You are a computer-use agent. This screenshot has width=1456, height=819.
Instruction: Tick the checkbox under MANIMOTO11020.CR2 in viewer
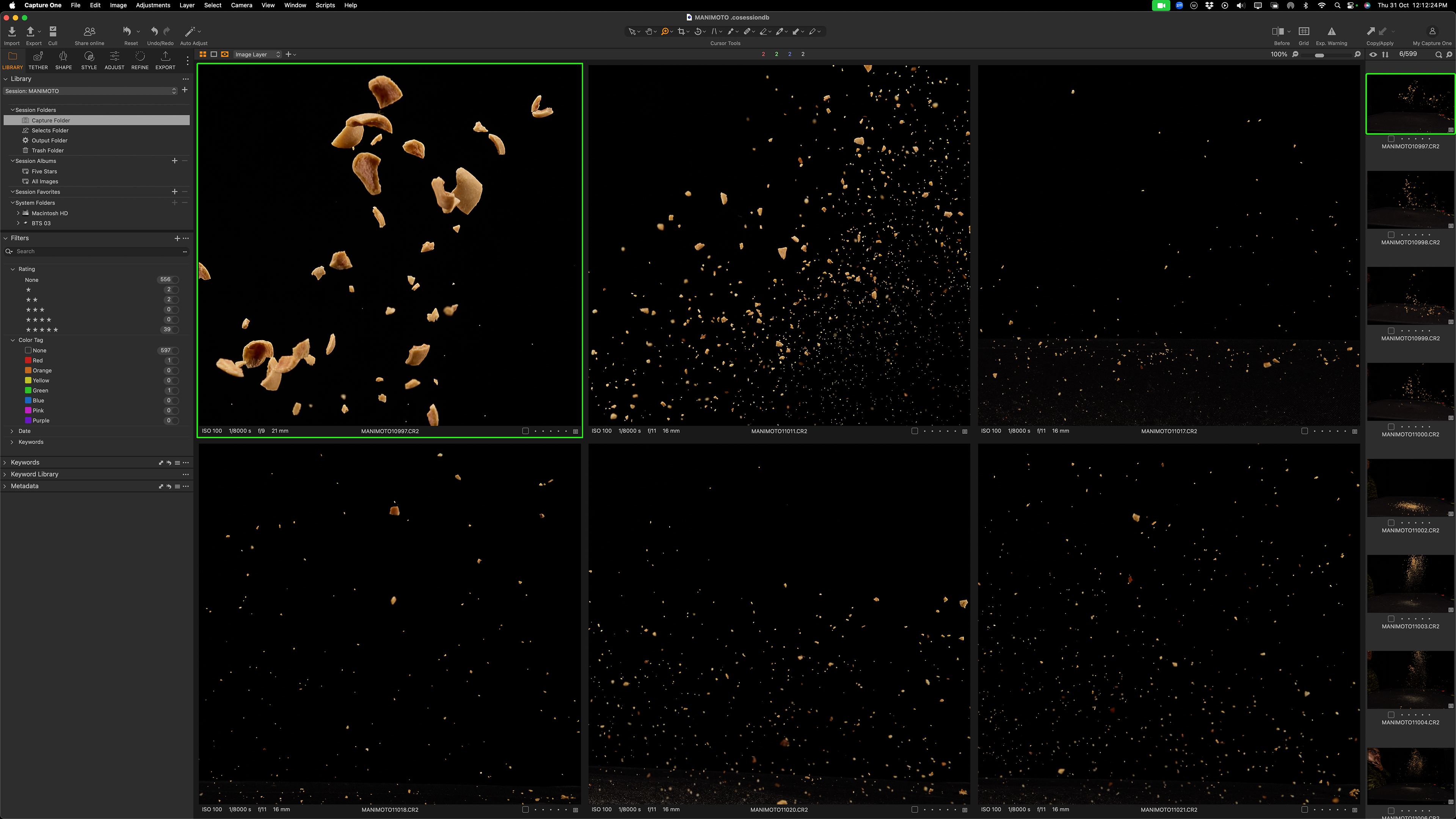[915, 810]
